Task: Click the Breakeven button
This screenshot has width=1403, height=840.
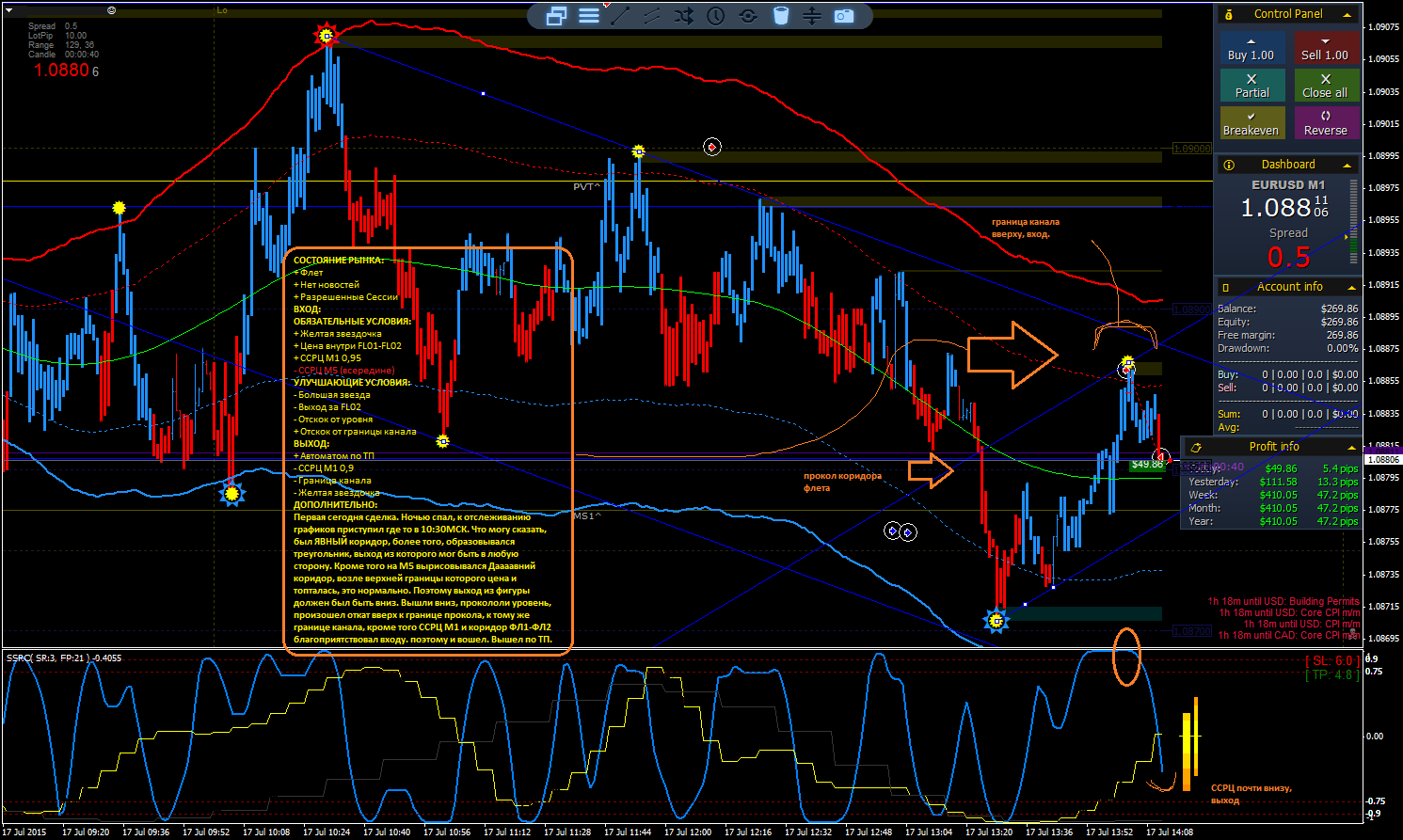Action: pyautogui.click(x=1252, y=123)
